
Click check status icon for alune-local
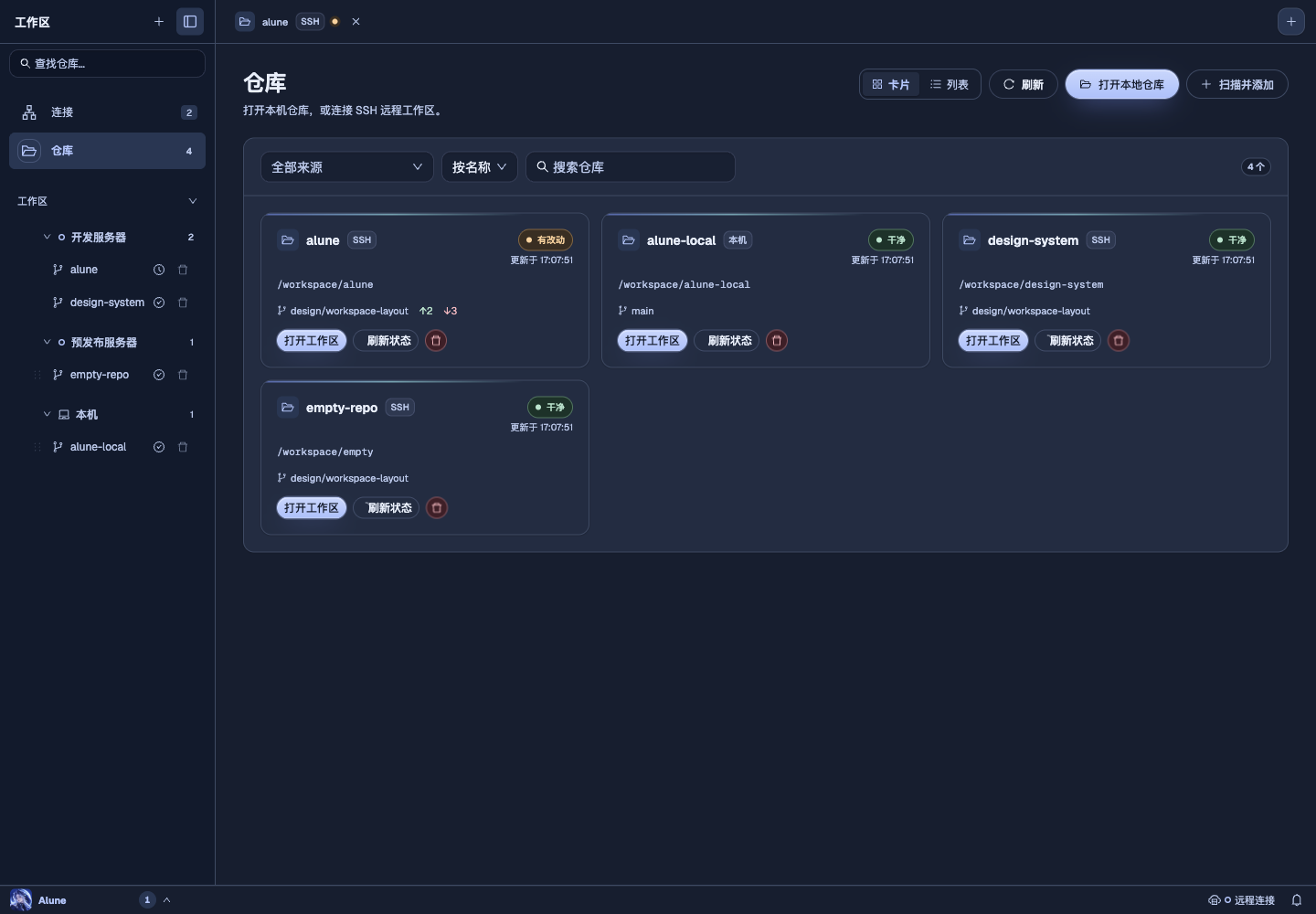point(159,447)
